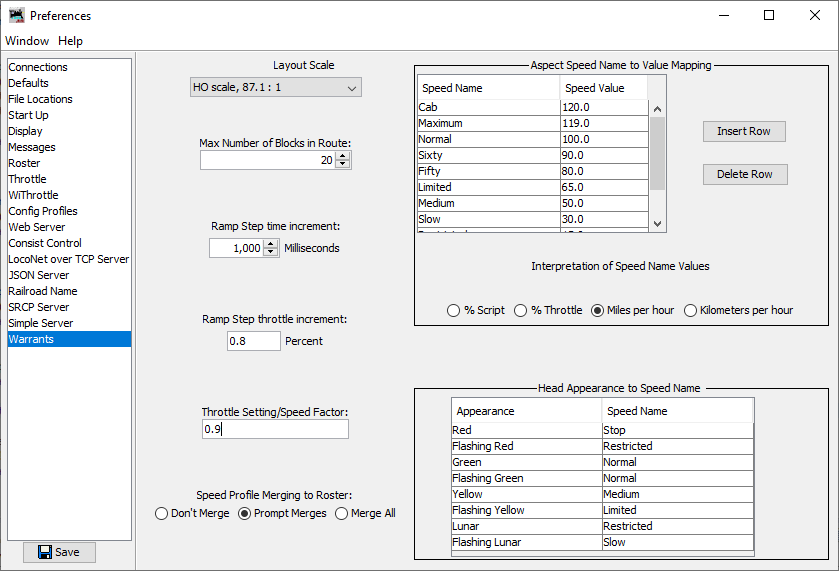
Task: Click the Throttle Setting/Speed Factor field
Action: coord(275,429)
